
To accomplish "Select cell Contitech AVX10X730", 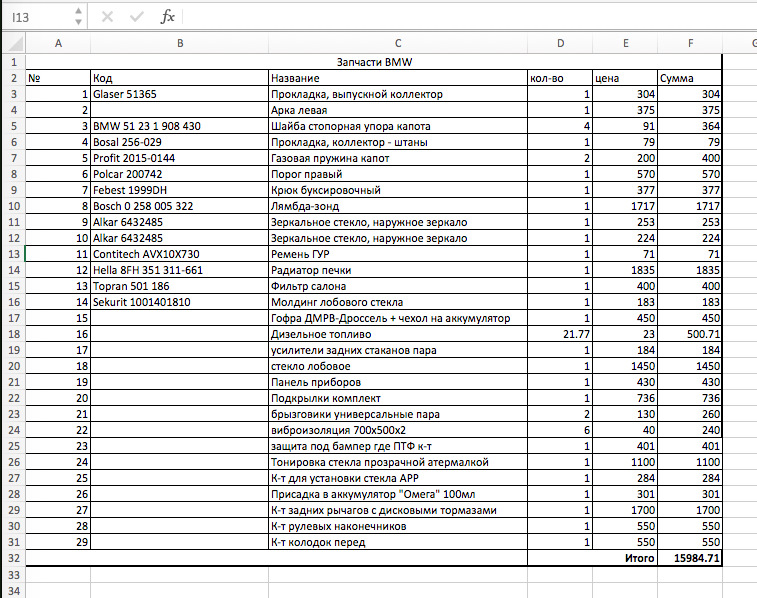I will (x=180, y=254).
